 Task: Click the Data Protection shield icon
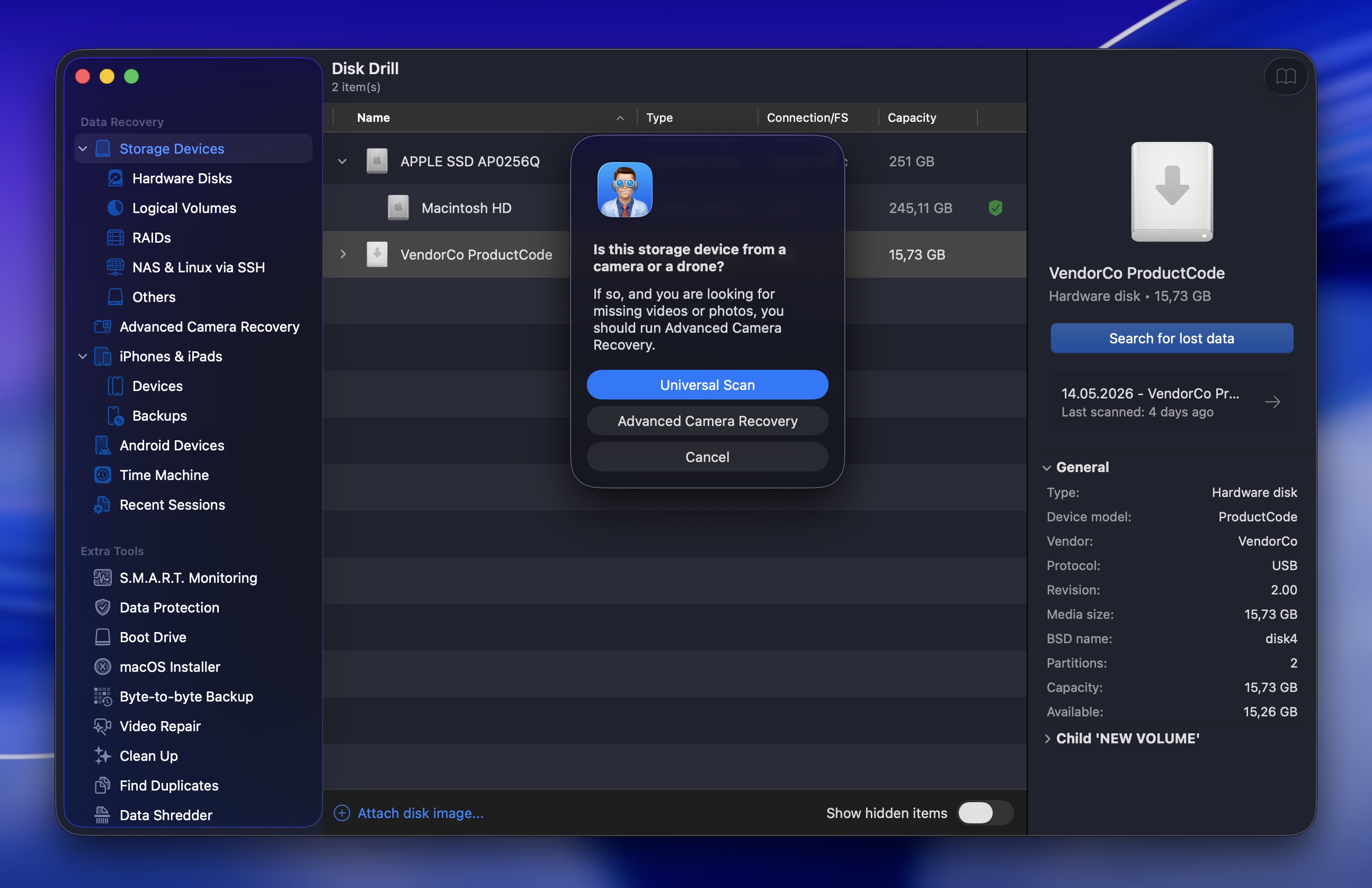coord(103,607)
